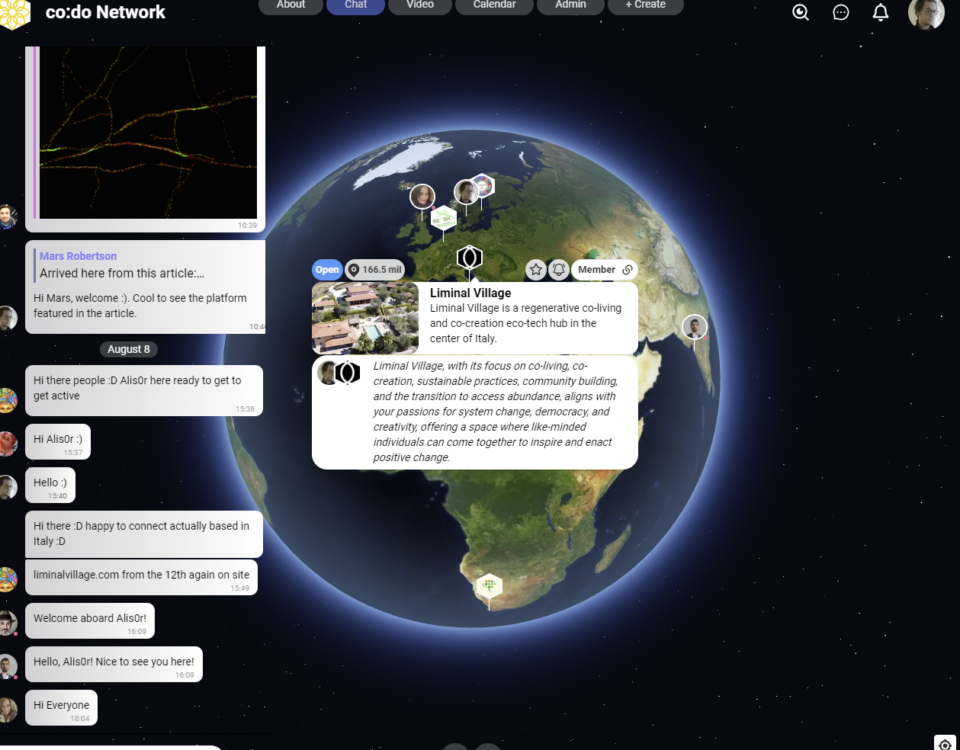This screenshot has width=960, height=750.
Task: Favorite Liminal Village with the star icon
Action: [536, 269]
